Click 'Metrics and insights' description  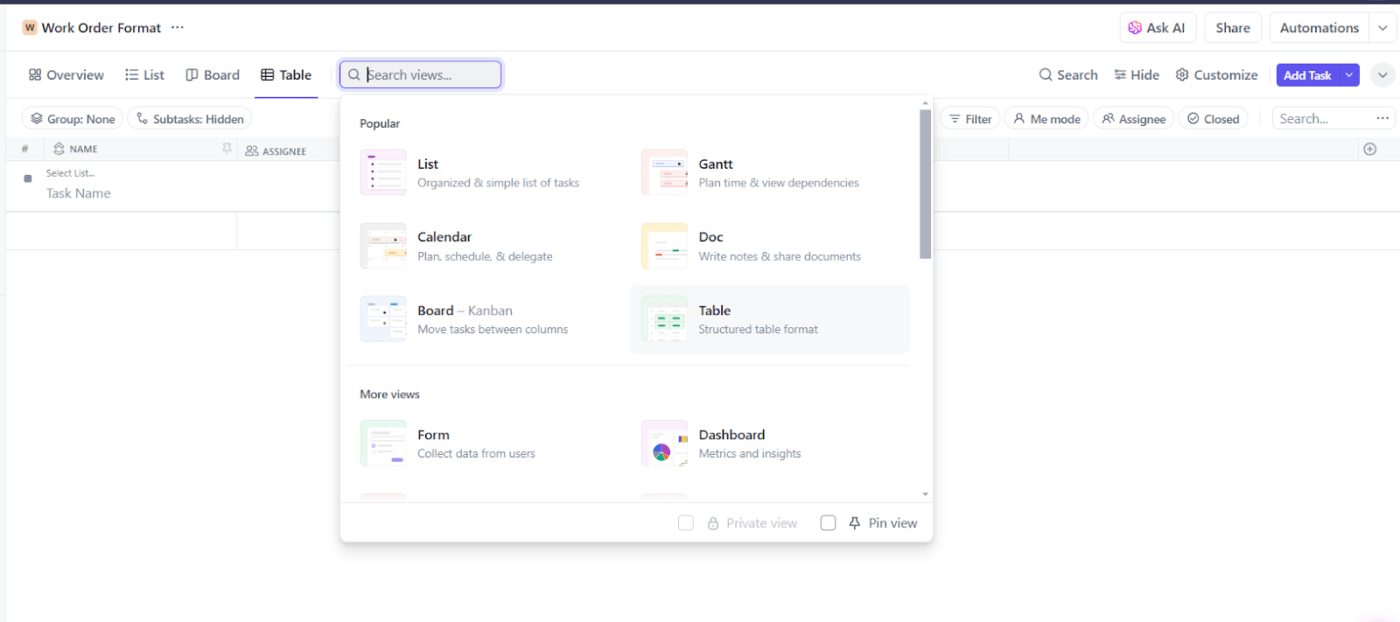pyautogui.click(x=750, y=453)
